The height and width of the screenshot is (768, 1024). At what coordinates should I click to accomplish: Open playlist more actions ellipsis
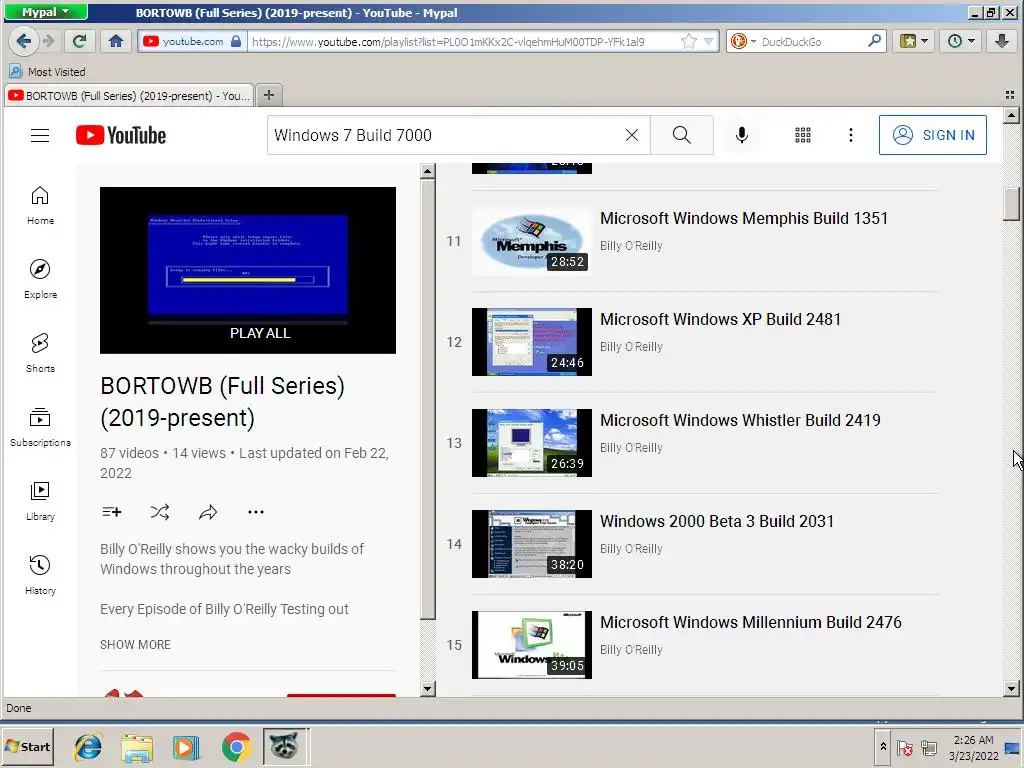coord(255,512)
